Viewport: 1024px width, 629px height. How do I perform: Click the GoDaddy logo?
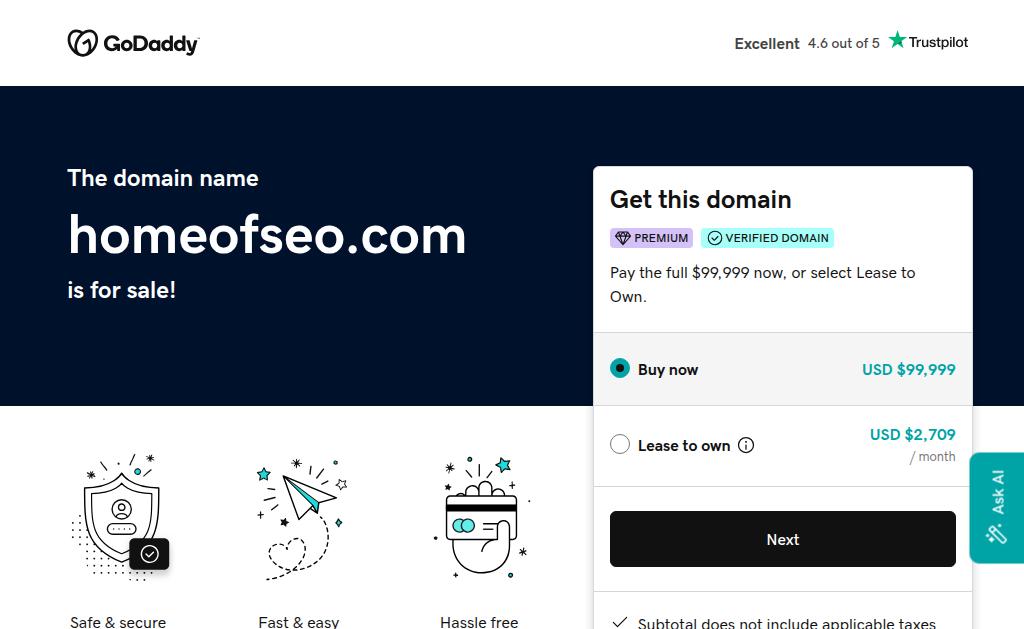[133, 43]
